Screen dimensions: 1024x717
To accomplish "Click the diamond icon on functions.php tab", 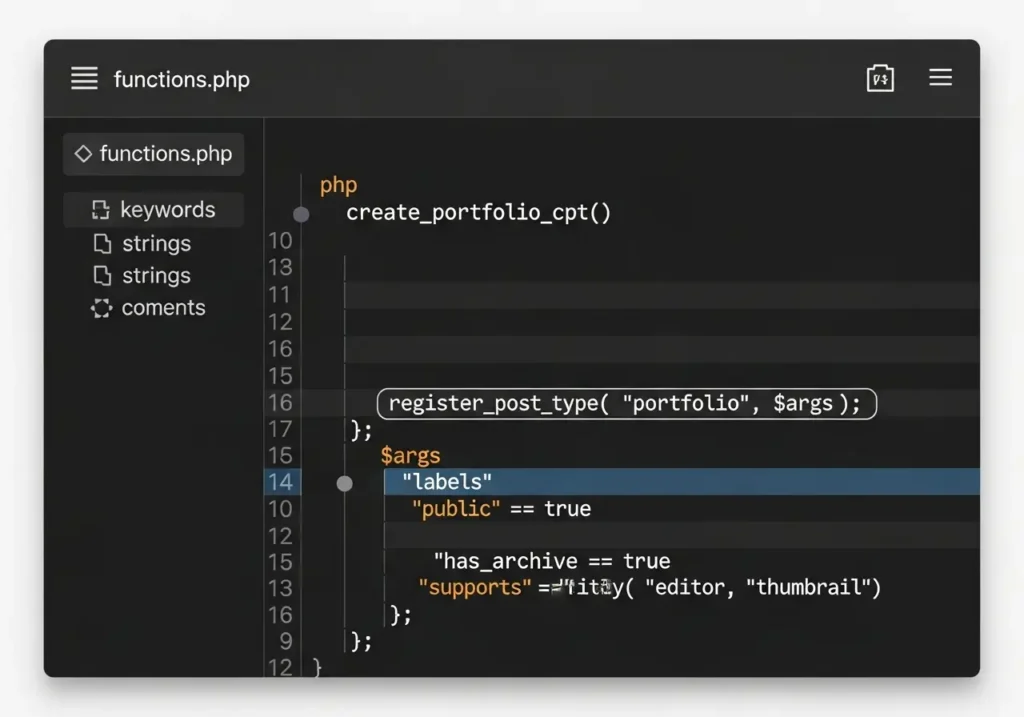I will [83, 154].
